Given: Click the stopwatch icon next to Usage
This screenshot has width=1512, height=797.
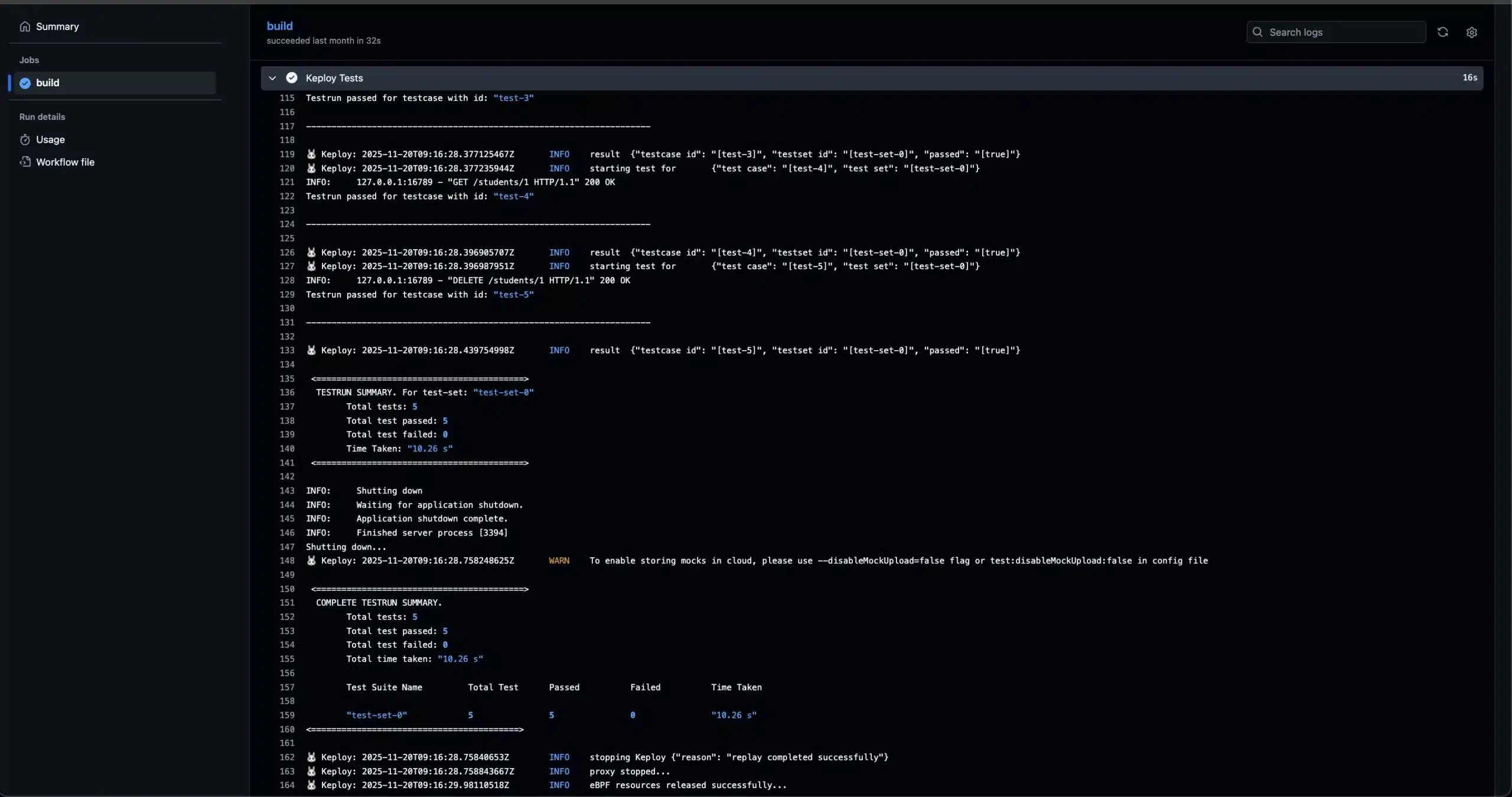Looking at the screenshot, I should 24,139.
